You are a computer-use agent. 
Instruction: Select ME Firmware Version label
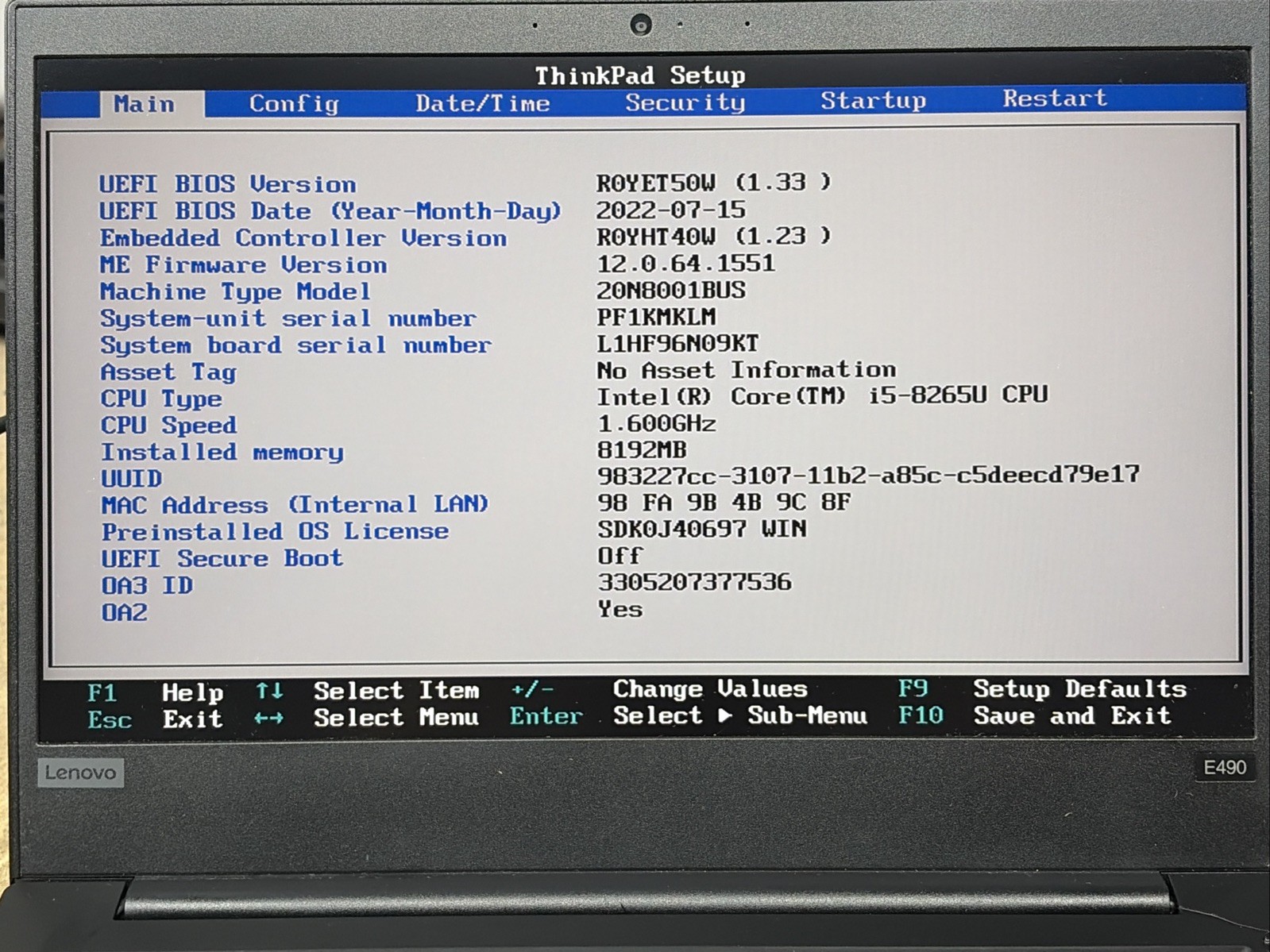(243, 265)
